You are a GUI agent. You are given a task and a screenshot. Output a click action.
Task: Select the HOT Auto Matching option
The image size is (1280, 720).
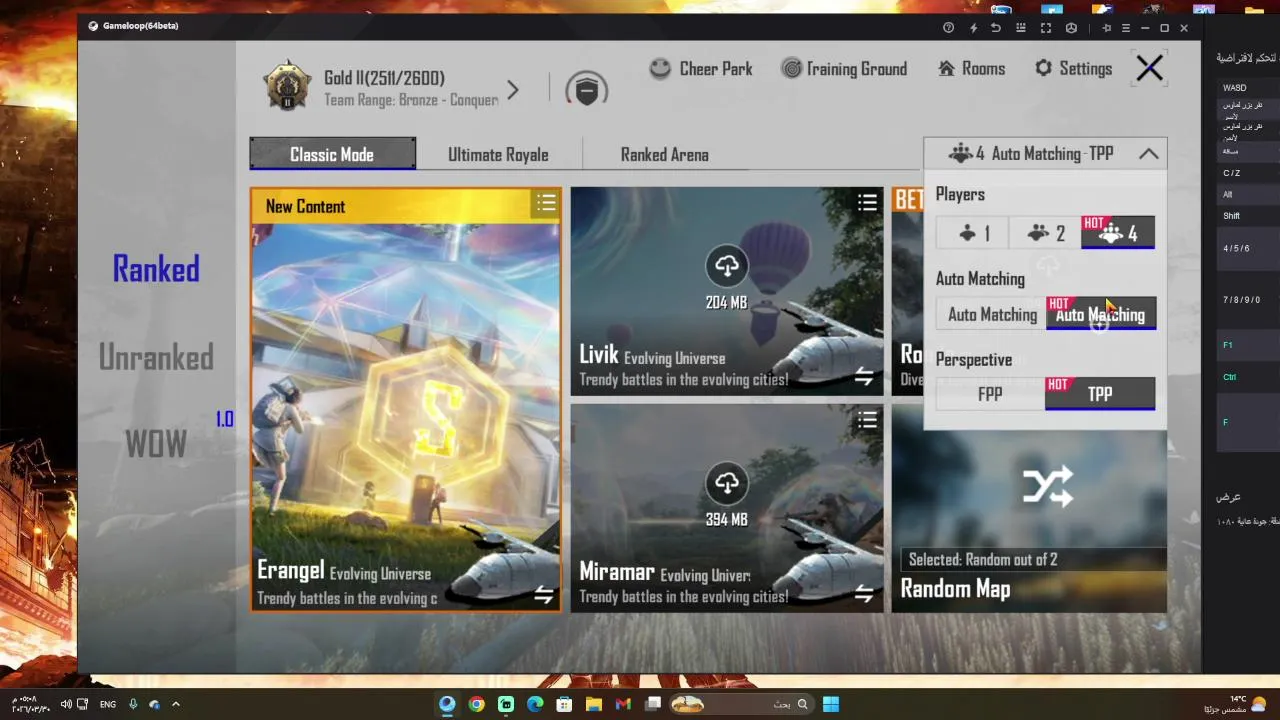(x=1101, y=314)
